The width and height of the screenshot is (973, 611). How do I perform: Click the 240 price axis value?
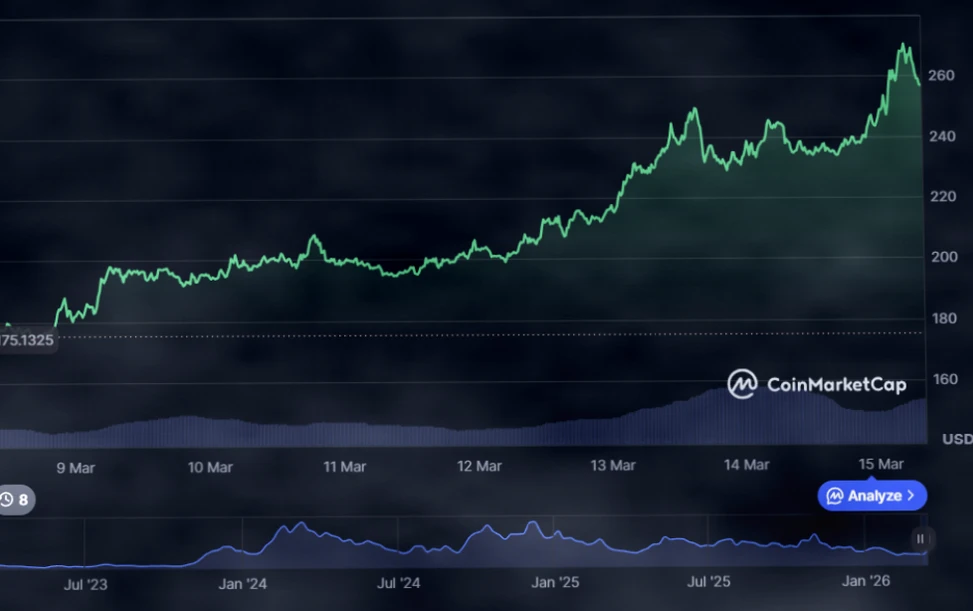[942, 136]
